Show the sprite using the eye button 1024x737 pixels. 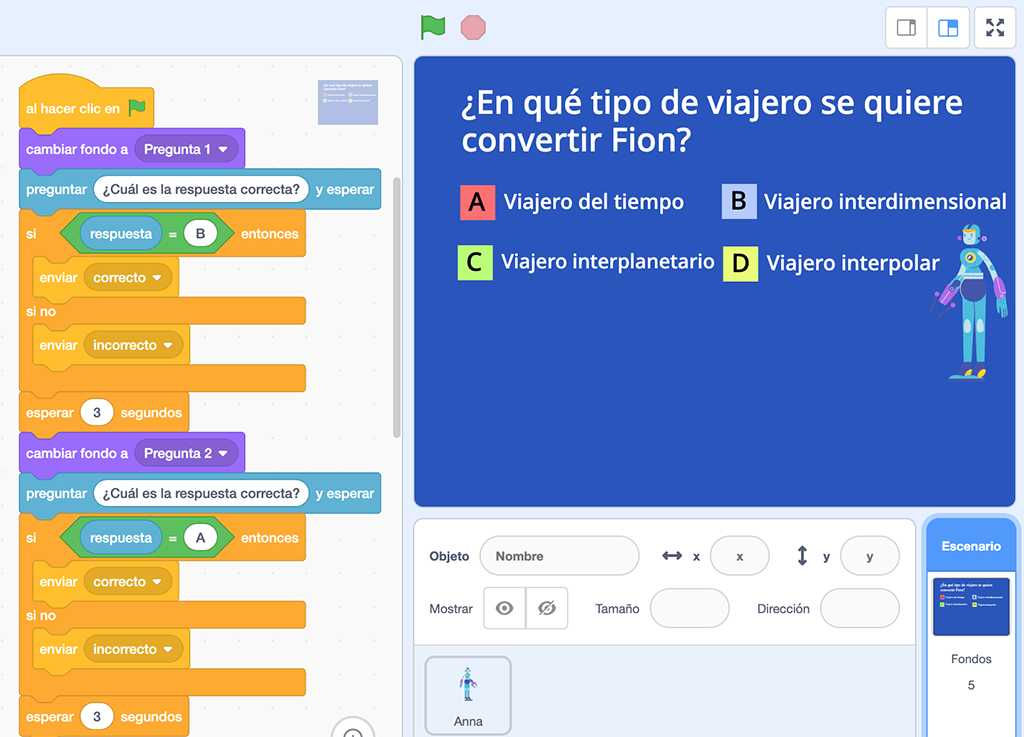(505, 608)
